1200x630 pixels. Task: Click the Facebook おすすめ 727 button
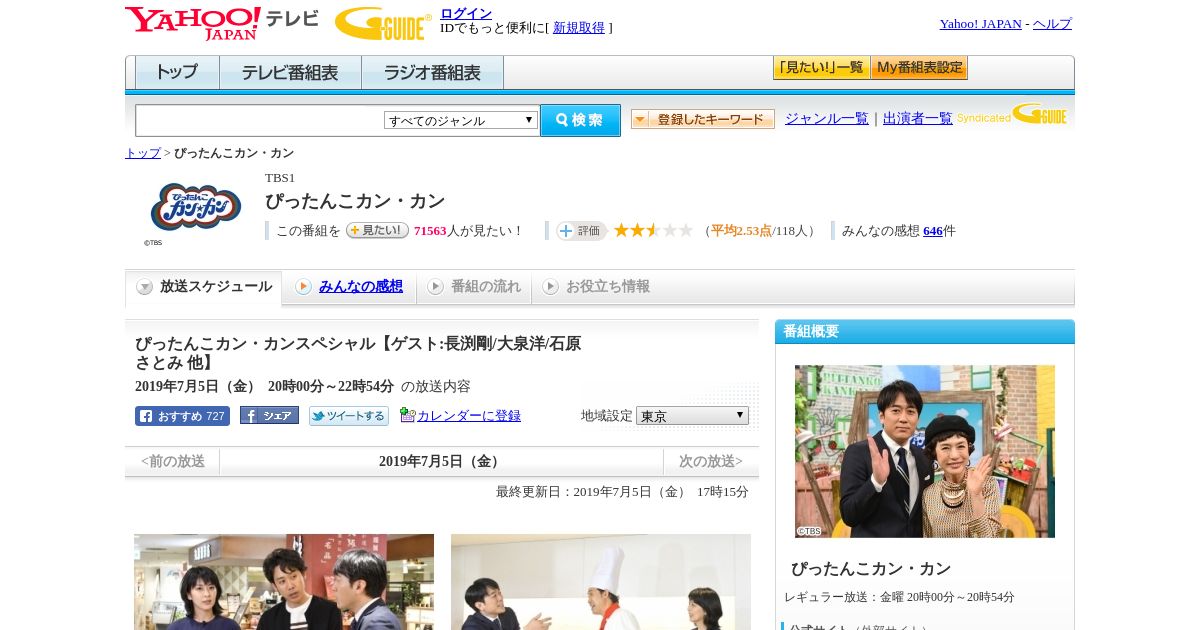tap(182, 416)
